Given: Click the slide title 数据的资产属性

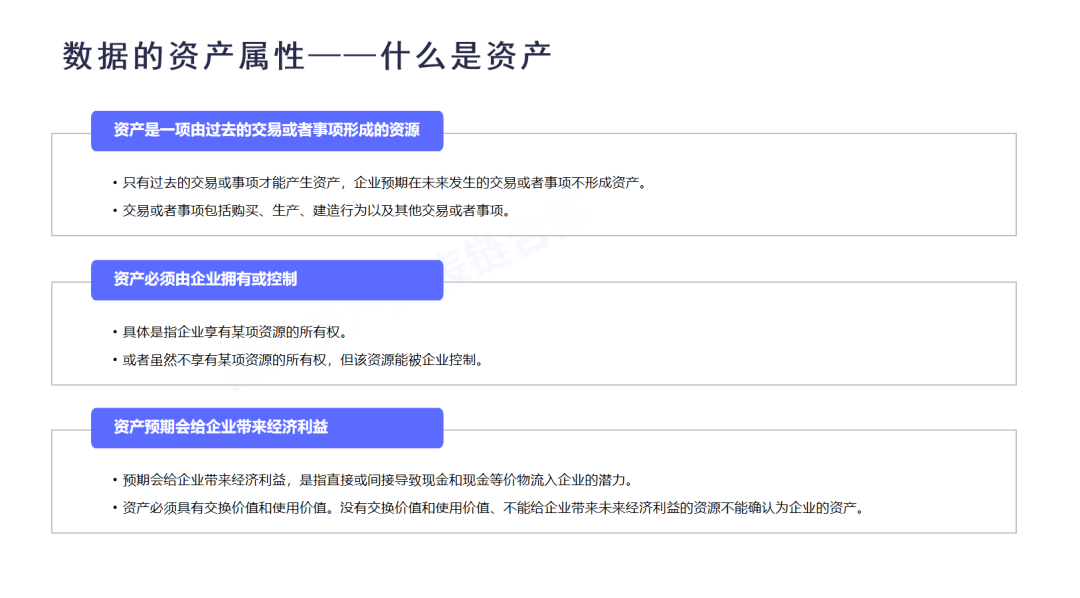Looking at the screenshot, I should tap(183, 57).
